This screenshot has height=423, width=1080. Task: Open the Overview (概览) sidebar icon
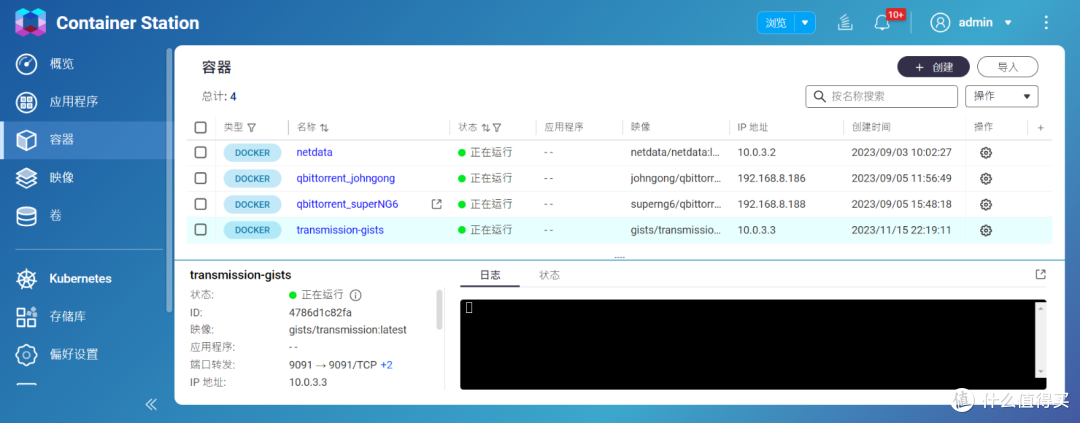pyautogui.click(x=26, y=64)
